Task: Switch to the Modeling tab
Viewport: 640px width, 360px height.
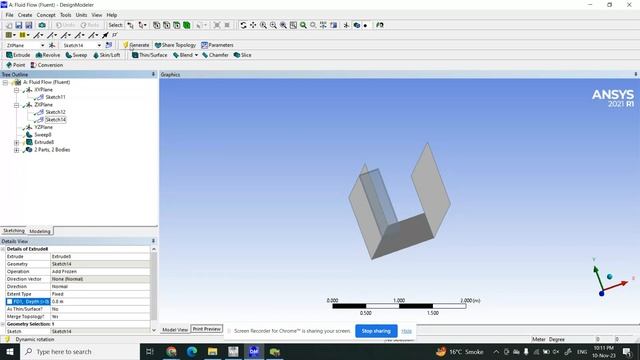Action: [40, 231]
